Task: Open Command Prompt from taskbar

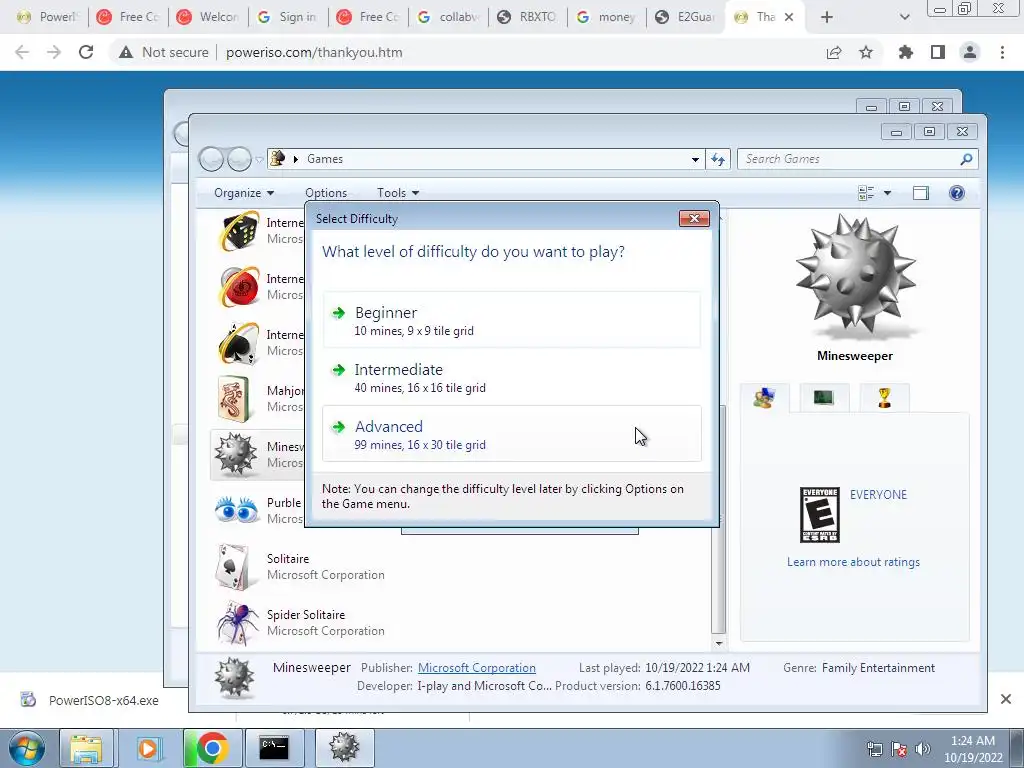Action: pos(274,748)
